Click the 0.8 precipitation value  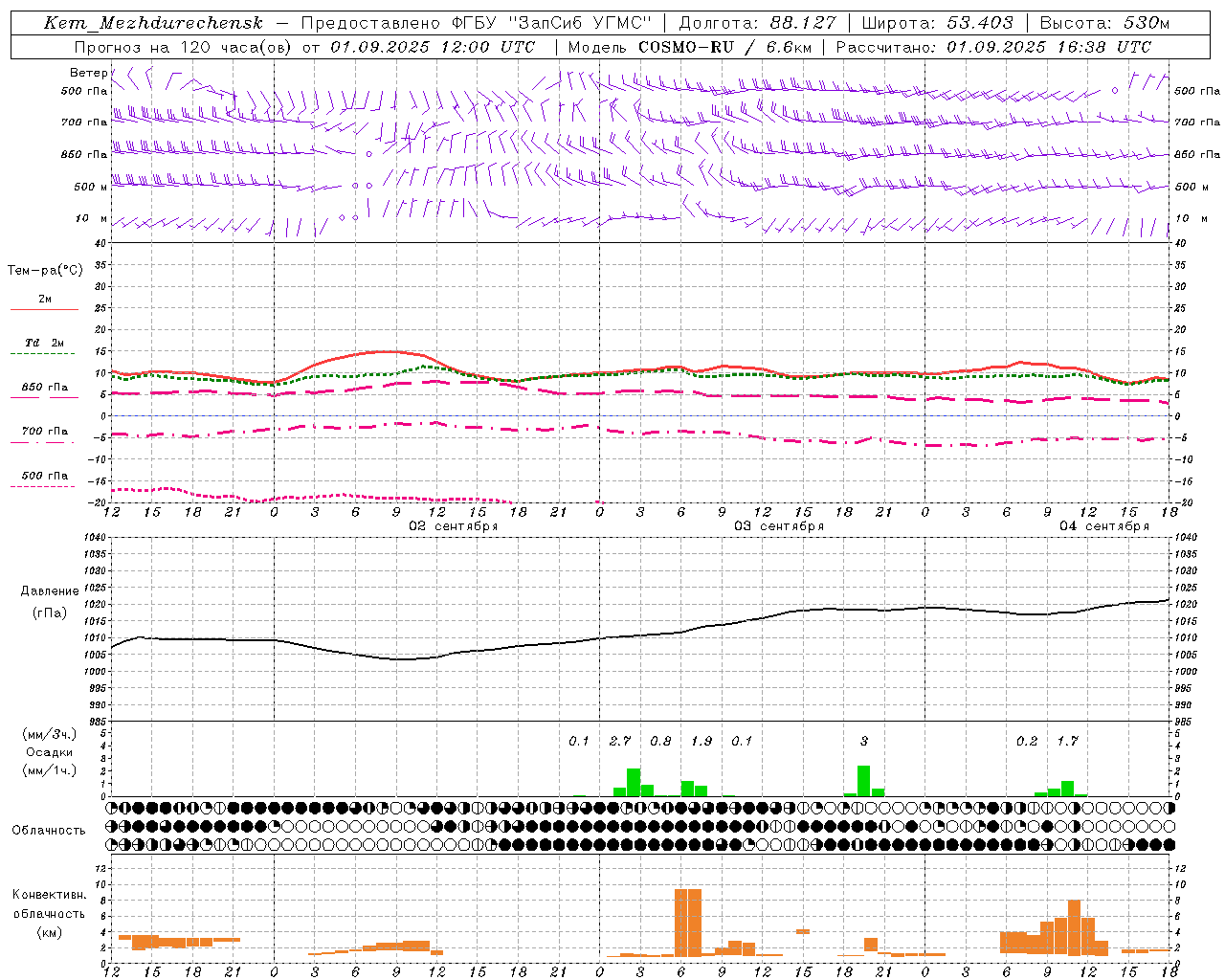pos(660,742)
